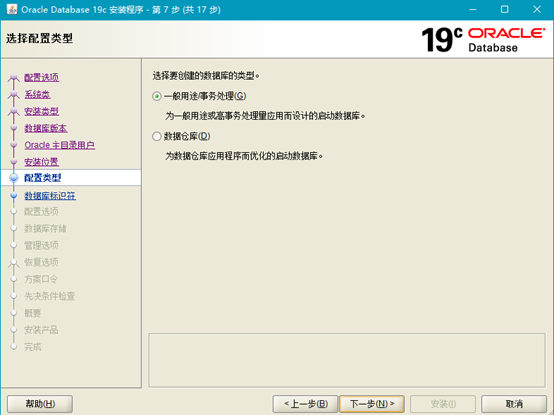Click the step marker beside 安装位置
The width and height of the screenshot is (554, 415).
coord(14,162)
